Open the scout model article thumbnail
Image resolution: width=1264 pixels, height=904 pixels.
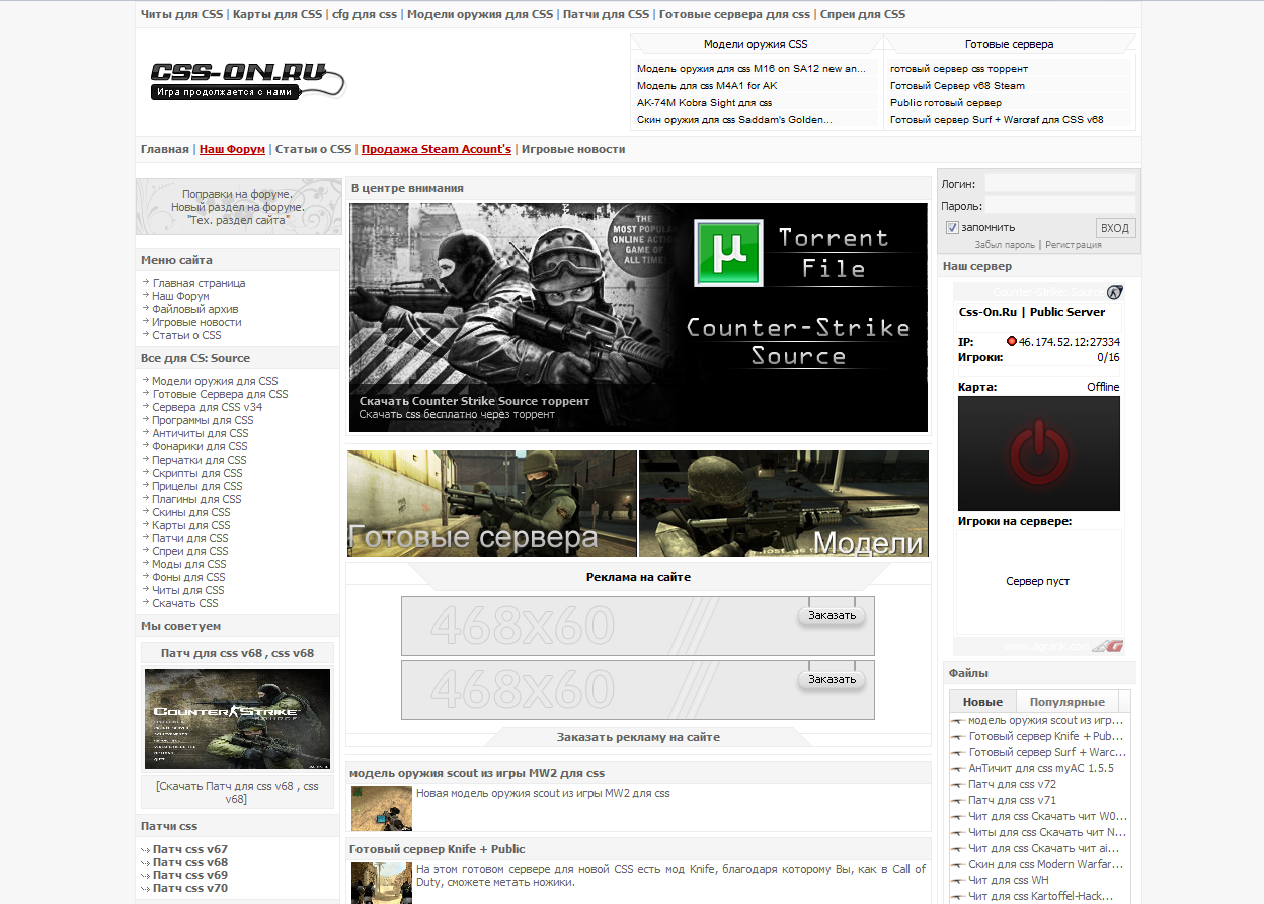pos(381,809)
